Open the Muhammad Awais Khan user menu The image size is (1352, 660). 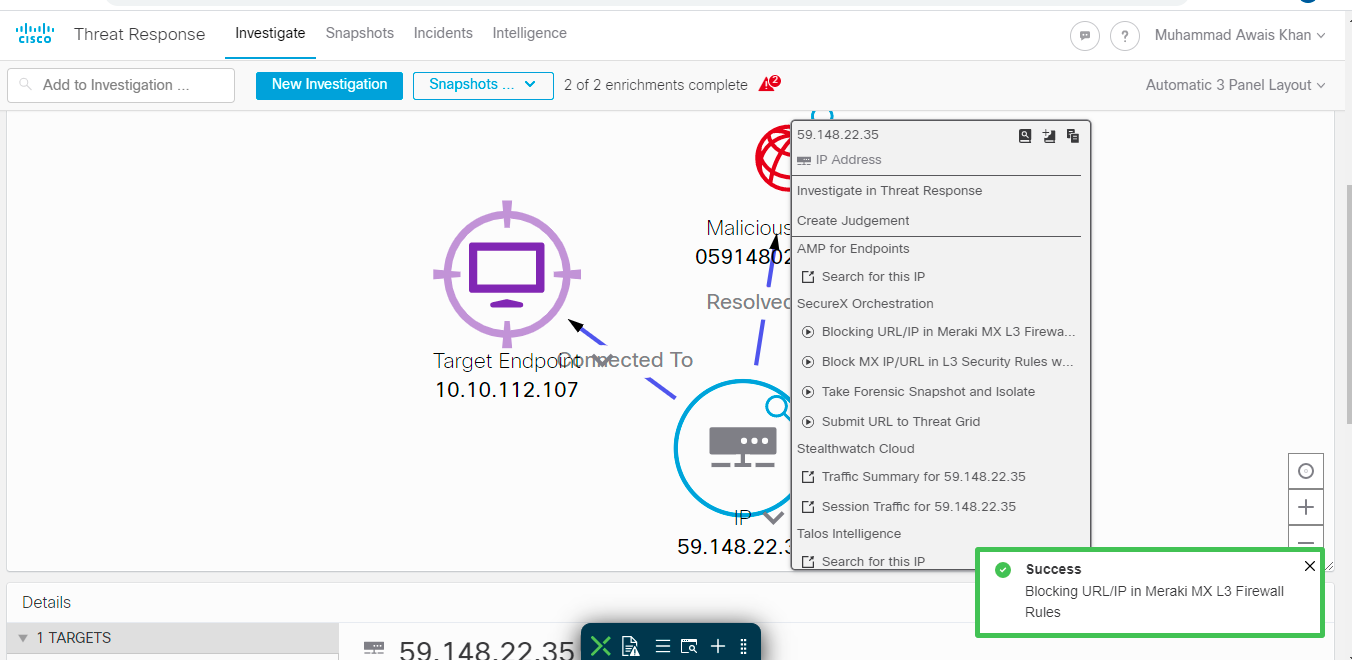point(1240,35)
